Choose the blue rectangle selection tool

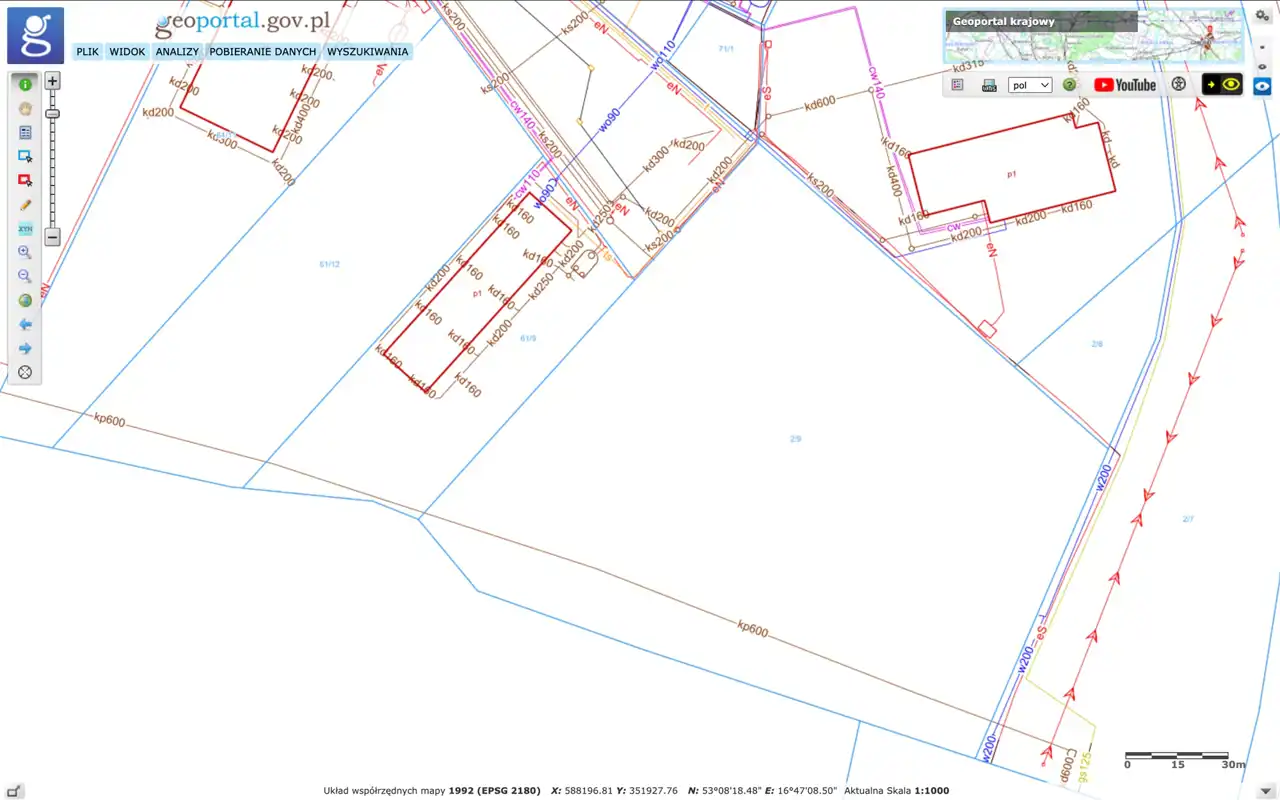[x=25, y=156]
